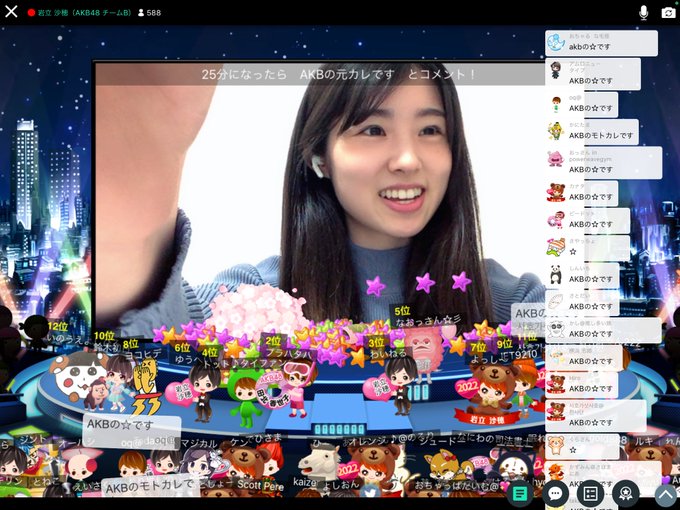Select the top comment "akbの☆です"
Image resolution: width=680 pixels, height=510 pixels.
(x=602, y=43)
